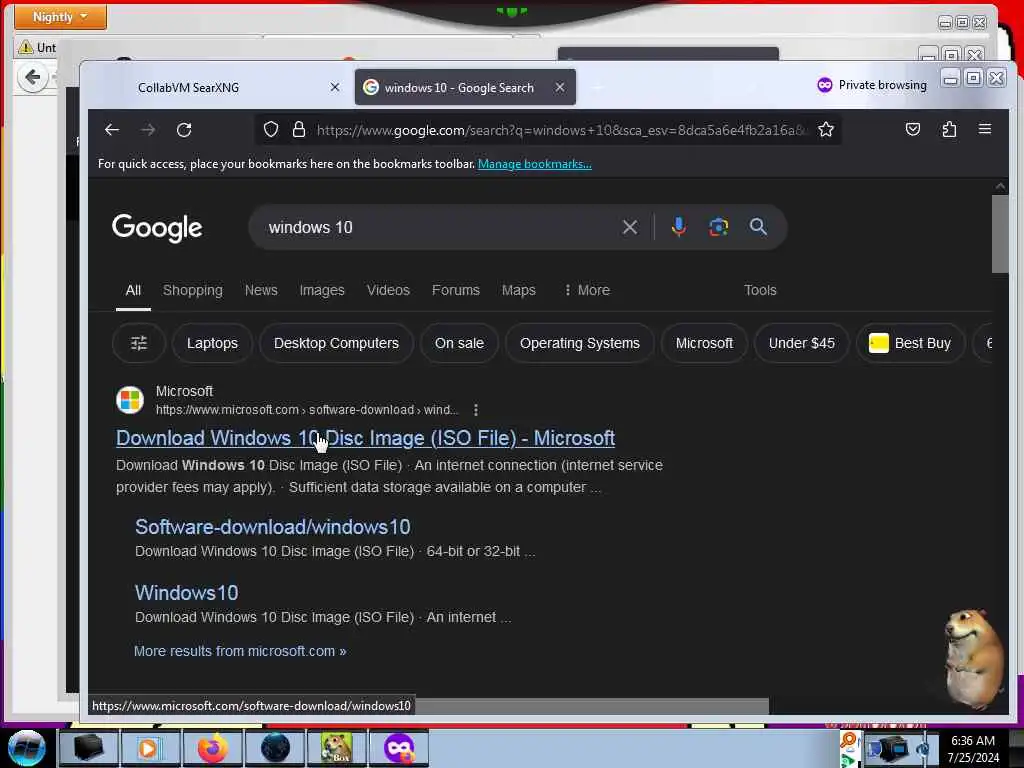The height and width of the screenshot is (768, 1024).
Task: Clear the Google search box with X
Action: pyautogui.click(x=630, y=227)
